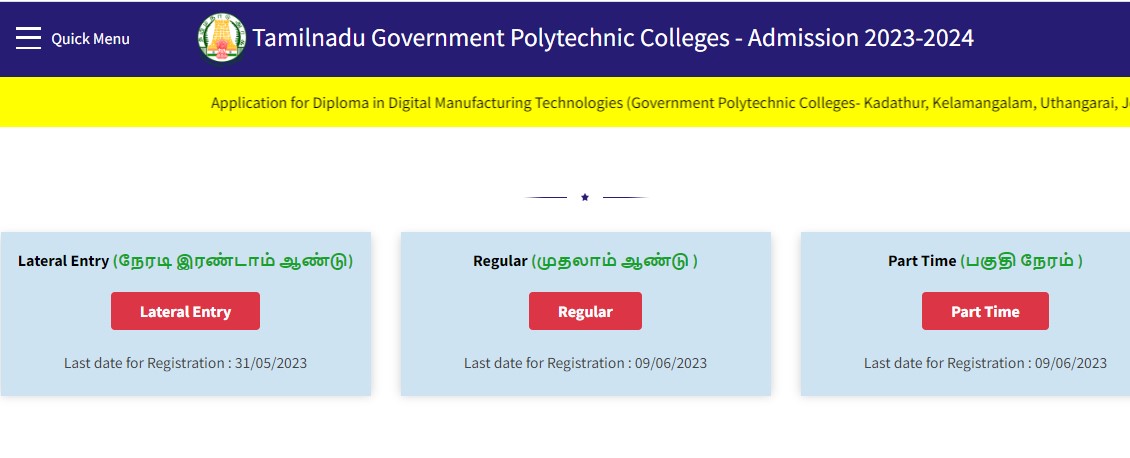The height and width of the screenshot is (458, 1130).
Task: Click the Tamilnadu Government Polytechnic Colleges title
Action: (490, 38)
